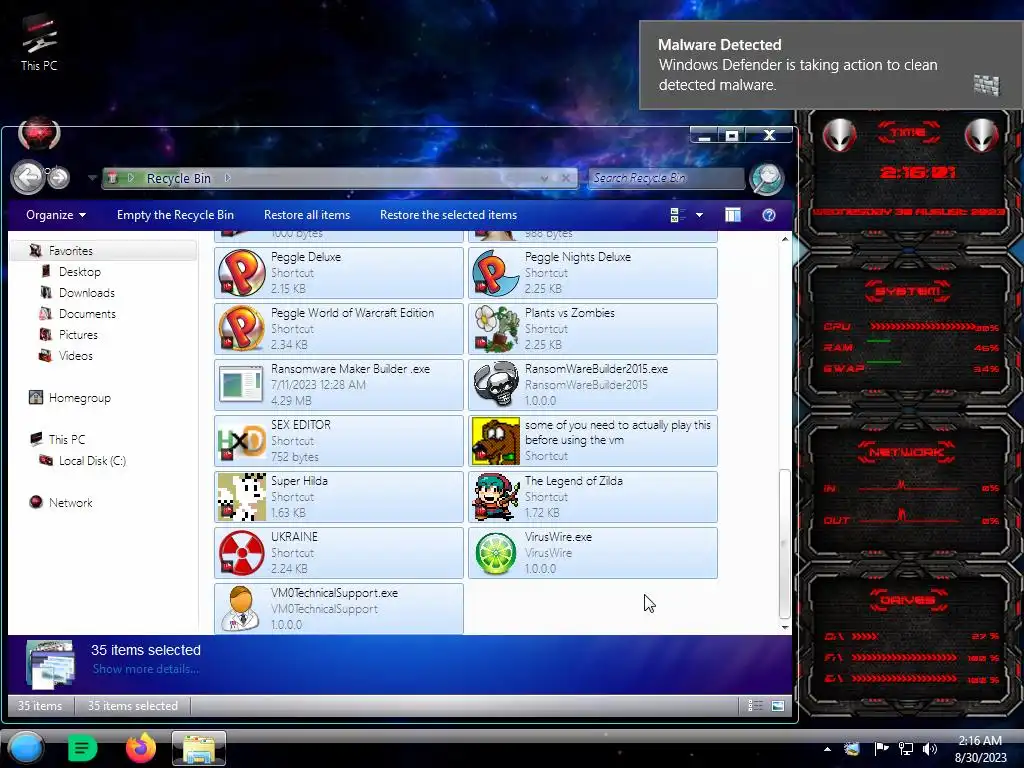Image resolution: width=1024 pixels, height=768 pixels.
Task: Click Recycle Bin in address bar
Action: pyautogui.click(x=178, y=178)
